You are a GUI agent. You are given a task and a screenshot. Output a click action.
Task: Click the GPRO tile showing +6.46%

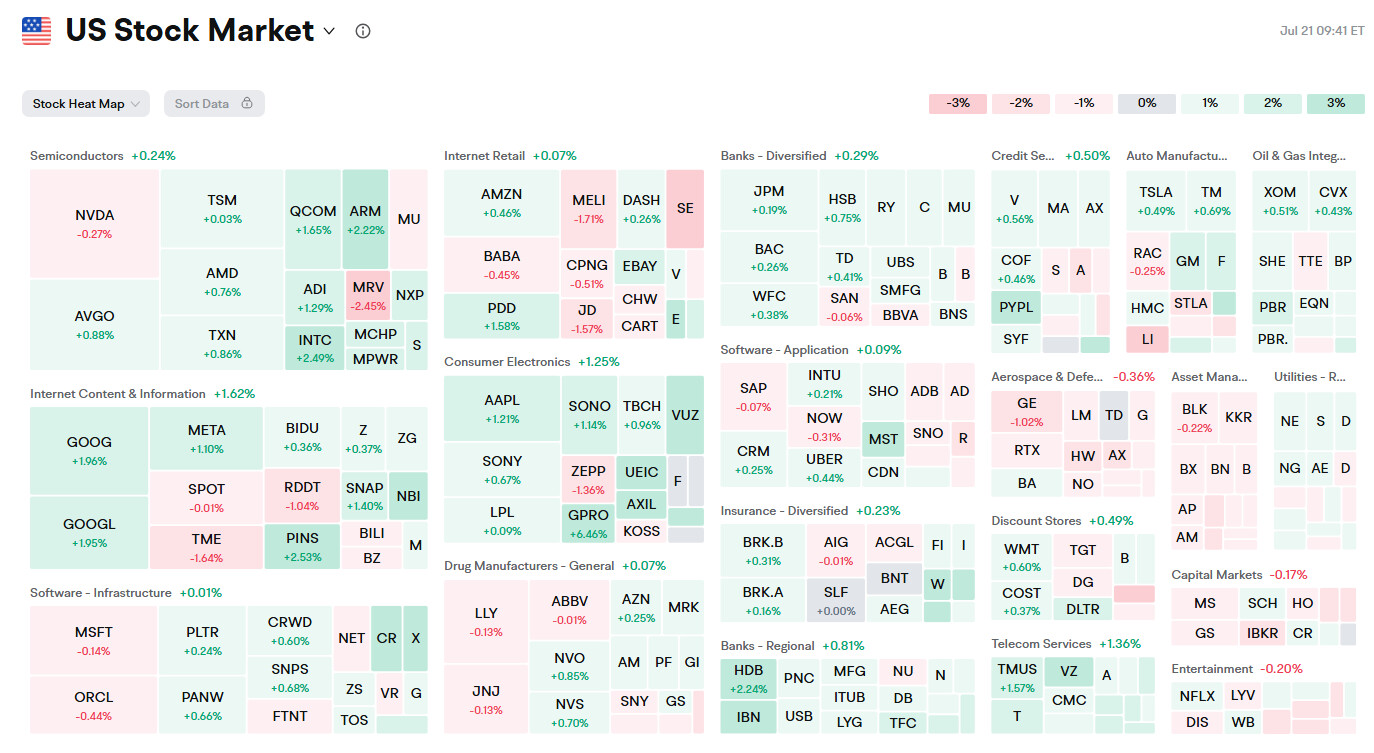point(589,523)
